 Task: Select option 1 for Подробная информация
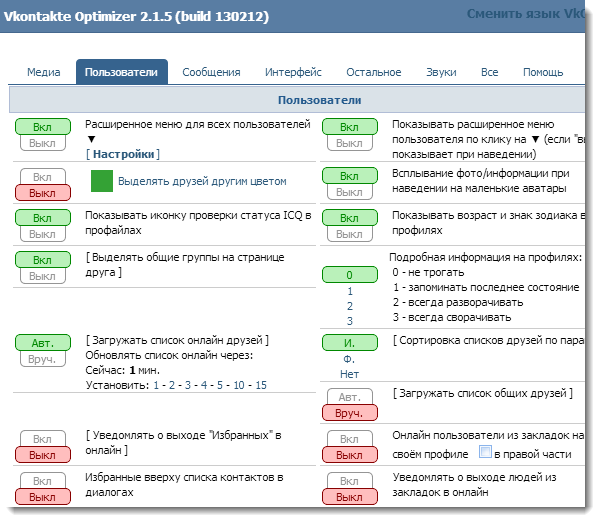click(x=350, y=291)
